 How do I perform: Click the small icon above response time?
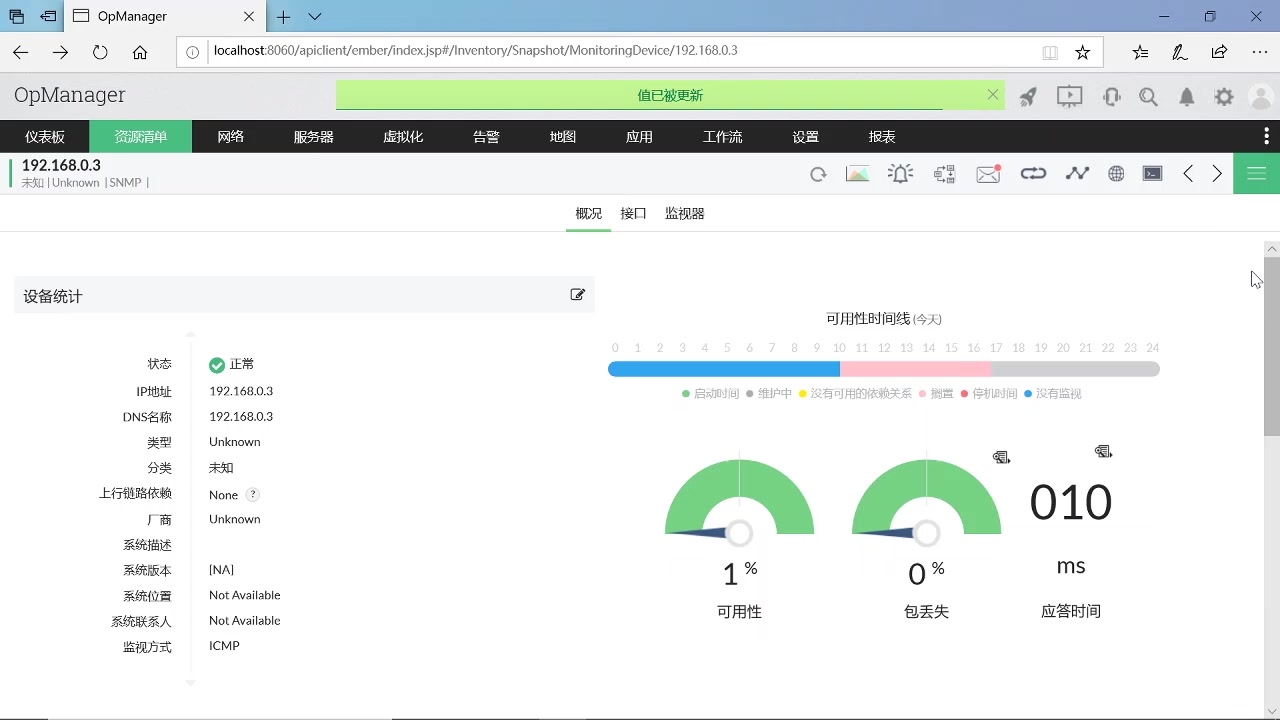click(1103, 452)
